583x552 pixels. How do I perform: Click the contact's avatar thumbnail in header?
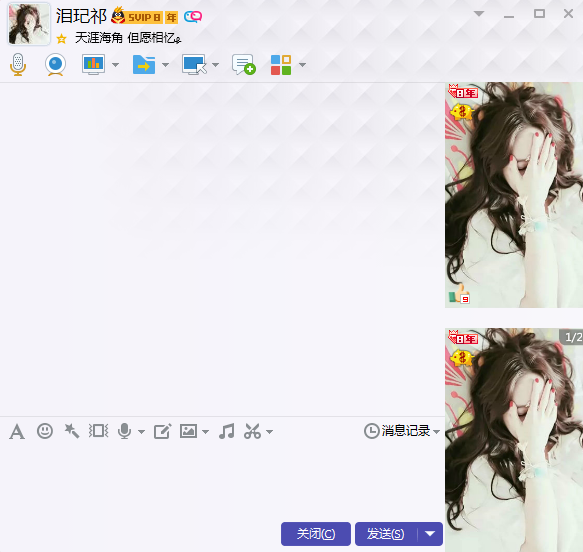(x=29, y=24)
